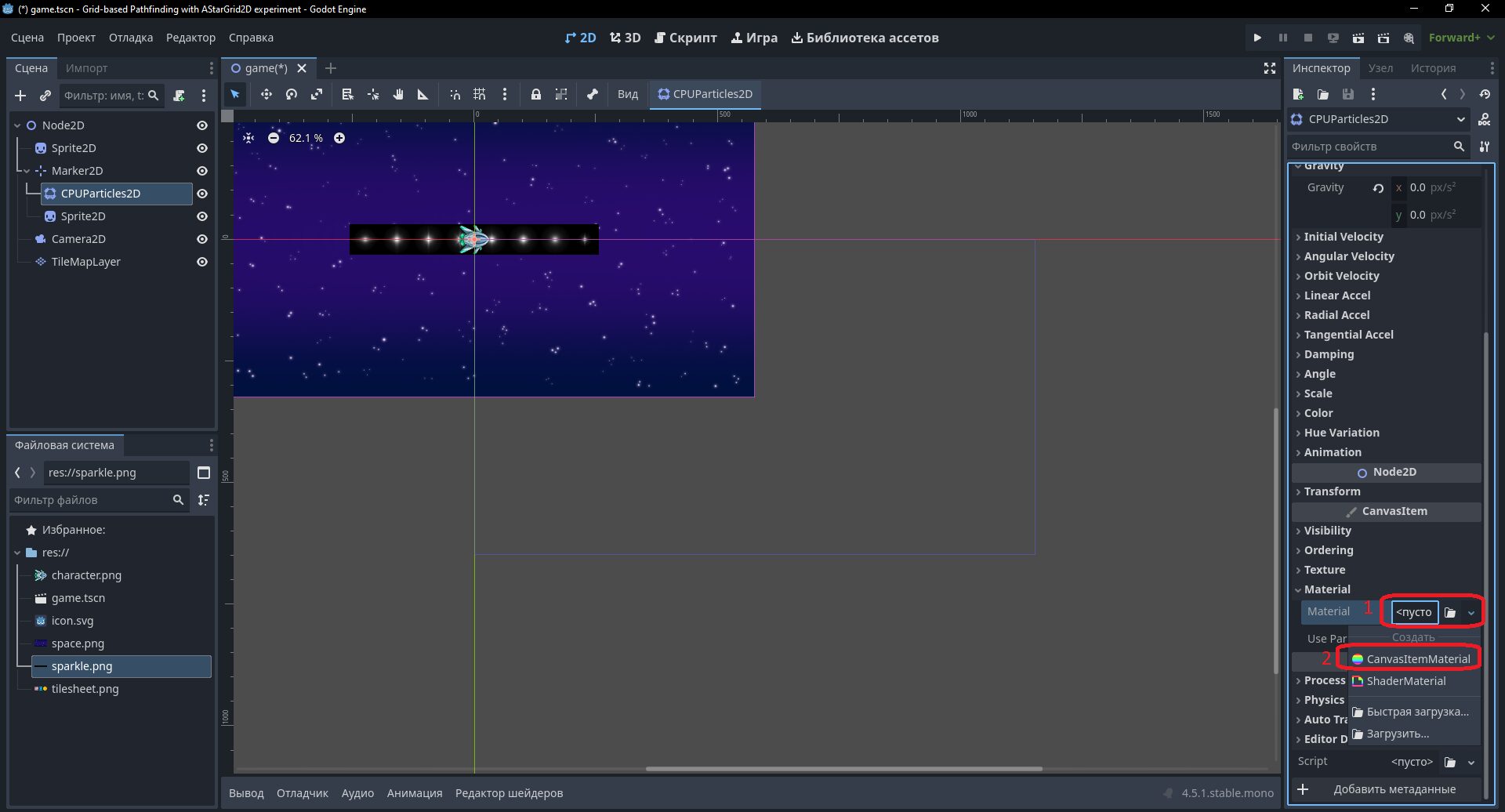Choose CanvasItemMaterial from the list
Screen dimensions: 1505x812
pos(1415,659)
